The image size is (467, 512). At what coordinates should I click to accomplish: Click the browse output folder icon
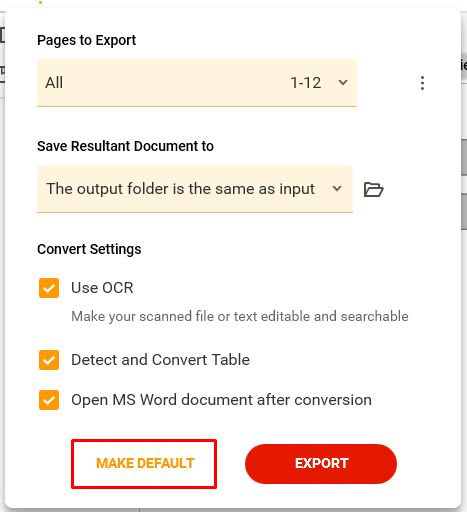[373, 189]
